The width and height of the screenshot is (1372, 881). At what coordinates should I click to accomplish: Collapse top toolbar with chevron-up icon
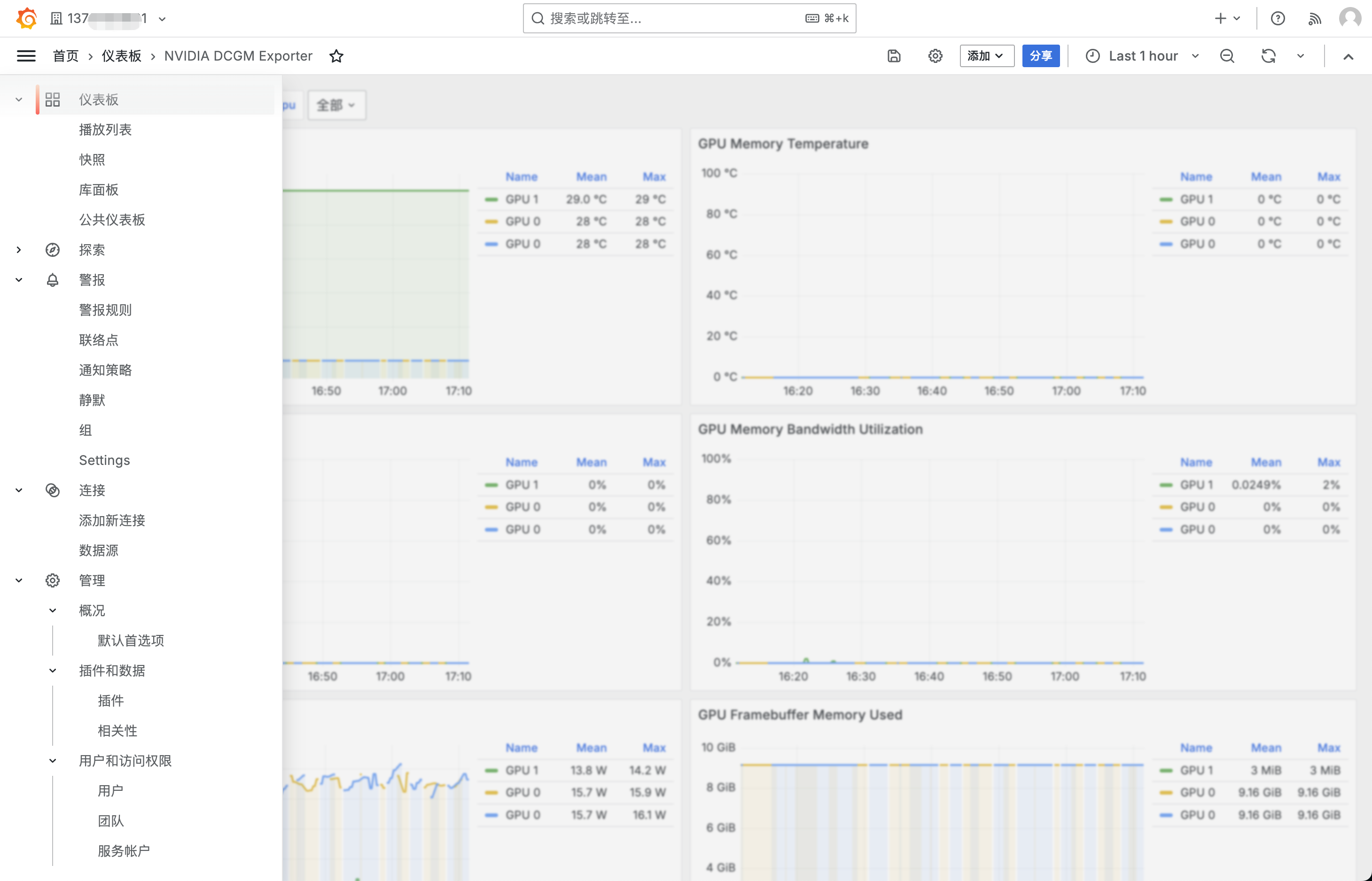coord(1348,56)
